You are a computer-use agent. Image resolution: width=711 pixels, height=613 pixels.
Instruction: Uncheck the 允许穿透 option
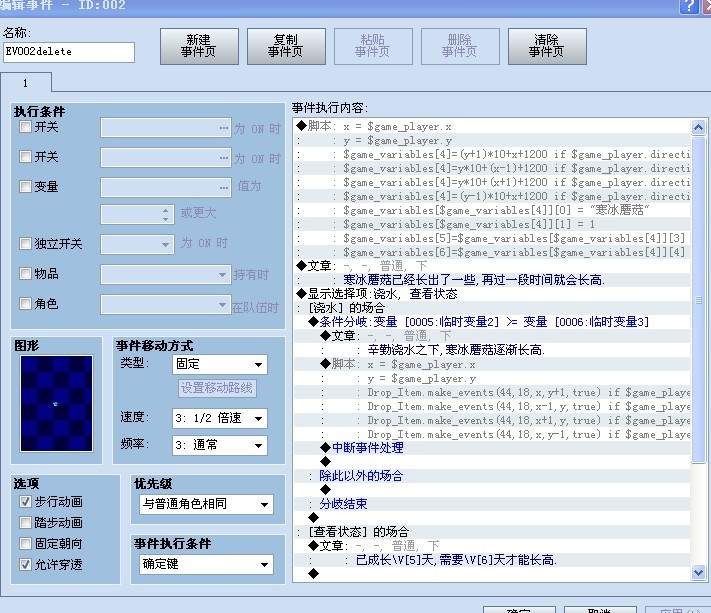coord(25,564)
